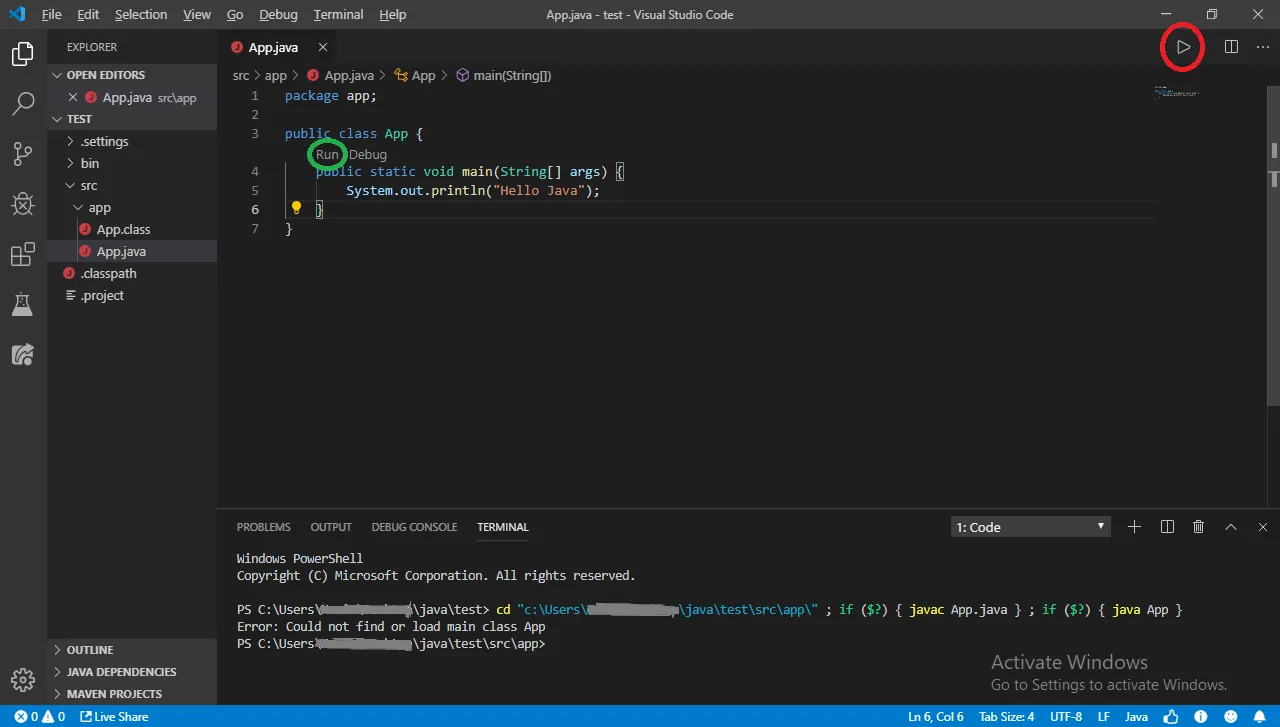Click the Split Editor icon

coord(1231,47)
